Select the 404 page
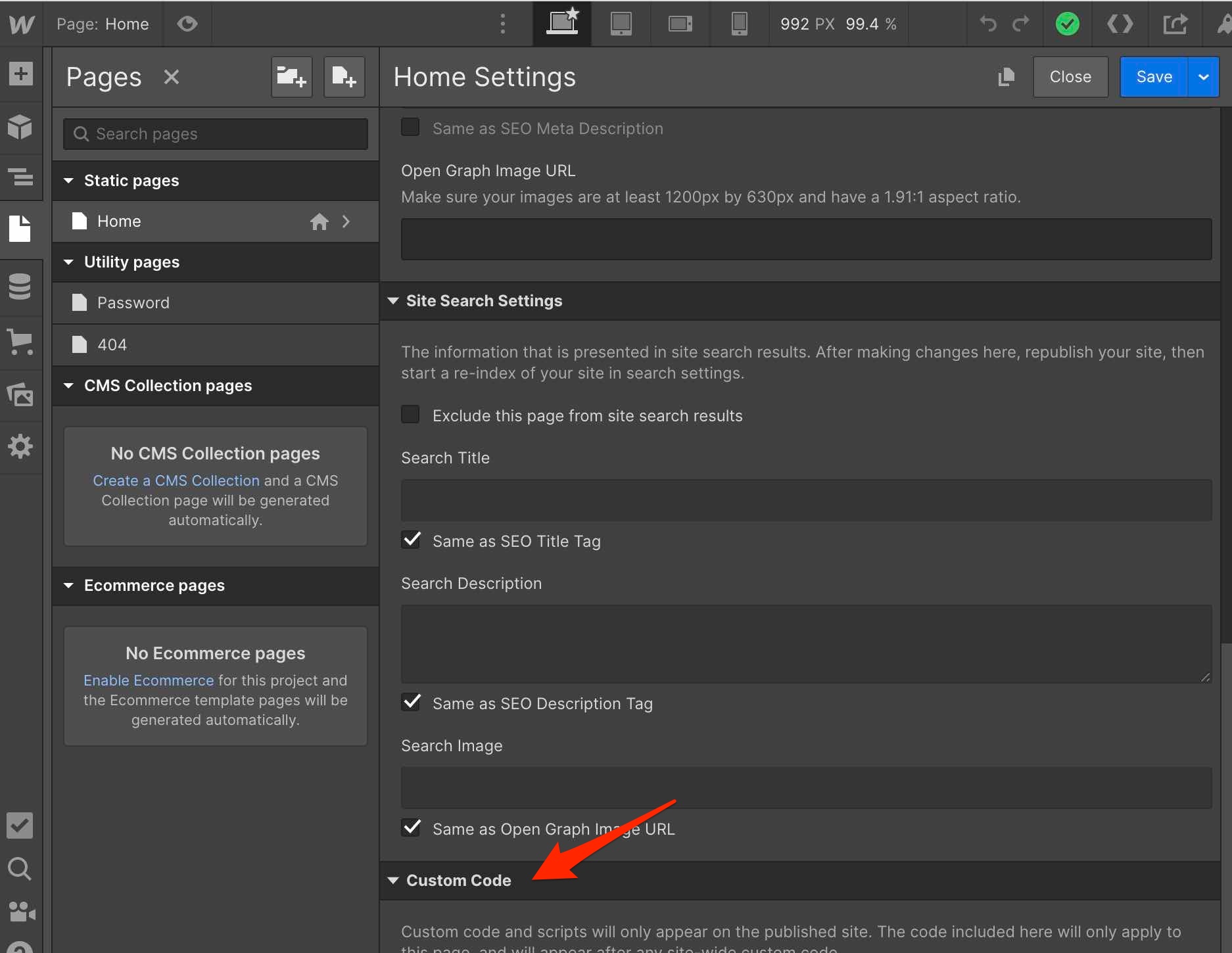Viewport: 1232px width, 953px height. click(x=216, y=344)
